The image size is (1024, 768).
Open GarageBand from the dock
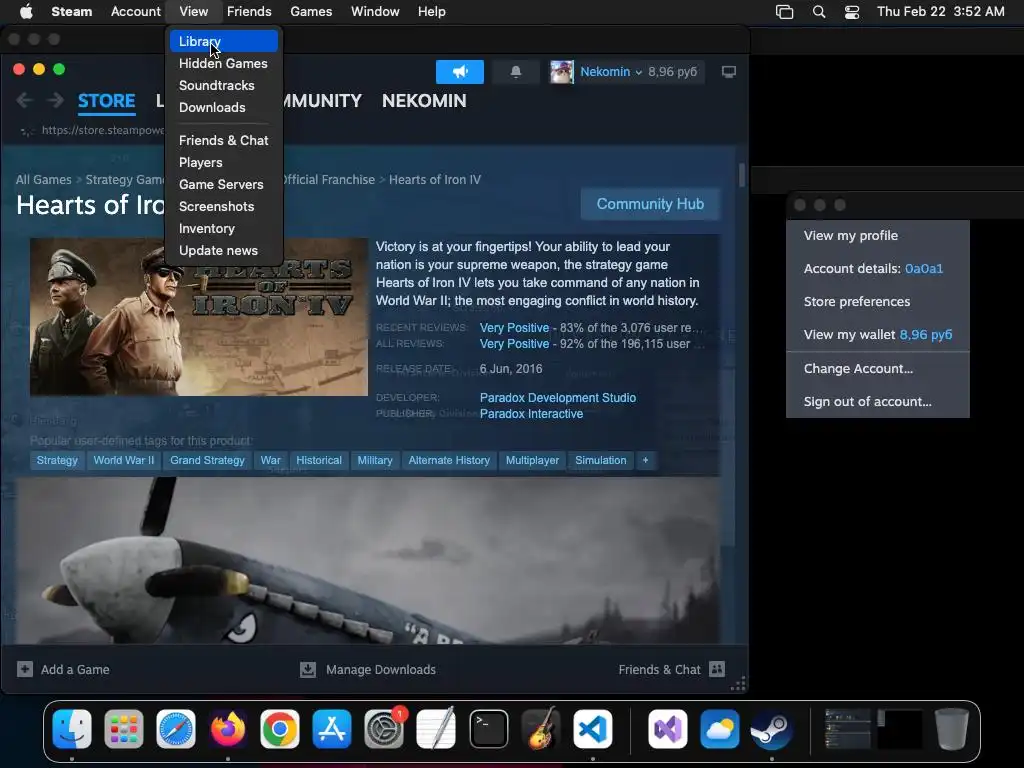[541, 729]
